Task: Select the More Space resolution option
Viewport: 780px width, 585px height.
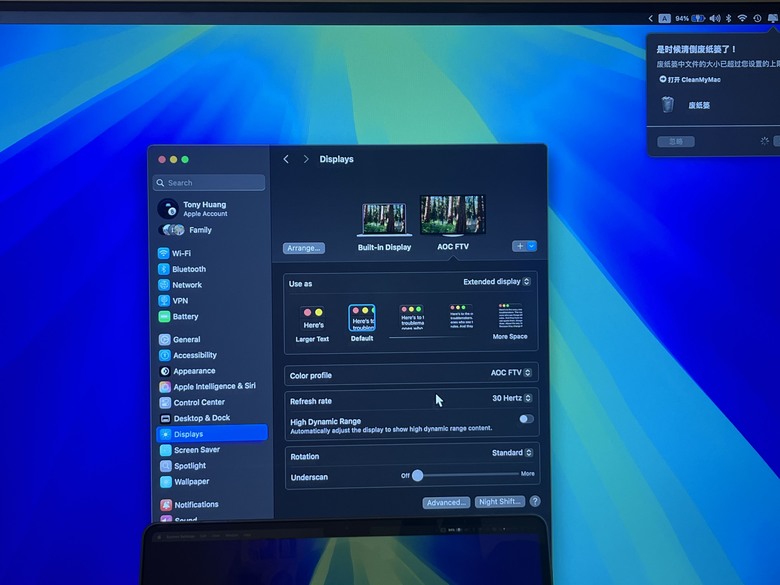Action: click(510, 321)
